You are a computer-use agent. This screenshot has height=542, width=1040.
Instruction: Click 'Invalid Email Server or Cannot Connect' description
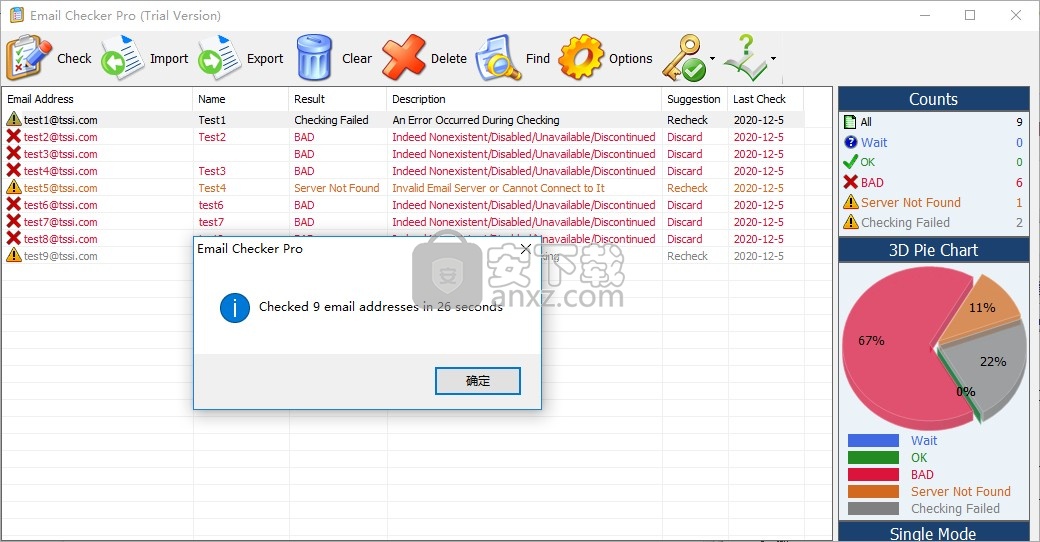[498, 188]
